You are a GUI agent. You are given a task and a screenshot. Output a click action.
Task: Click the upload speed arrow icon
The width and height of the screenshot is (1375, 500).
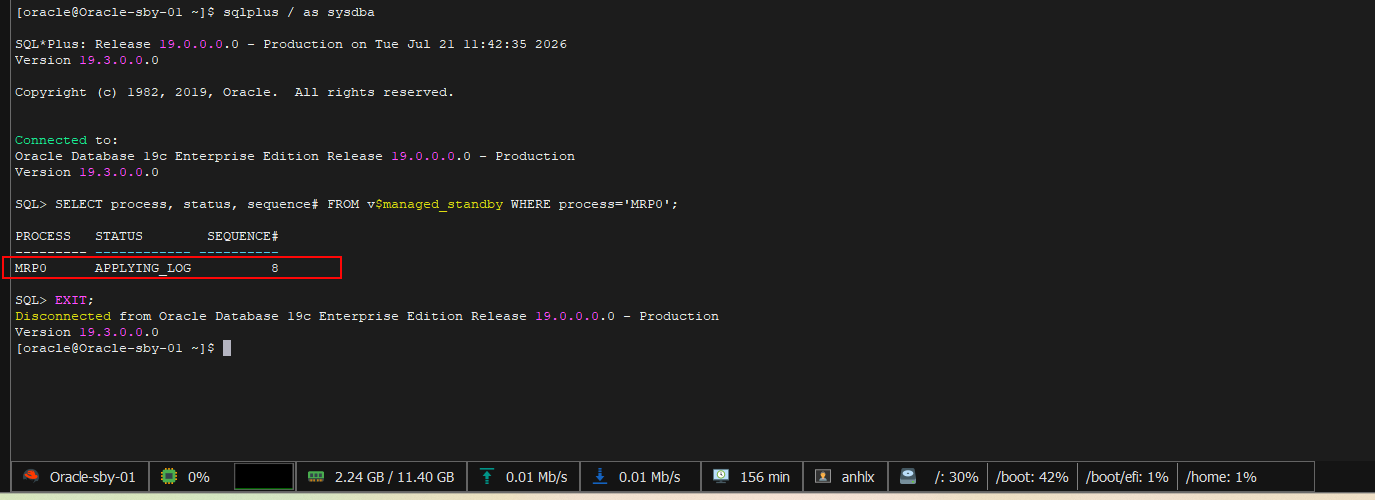click(487, 477)
